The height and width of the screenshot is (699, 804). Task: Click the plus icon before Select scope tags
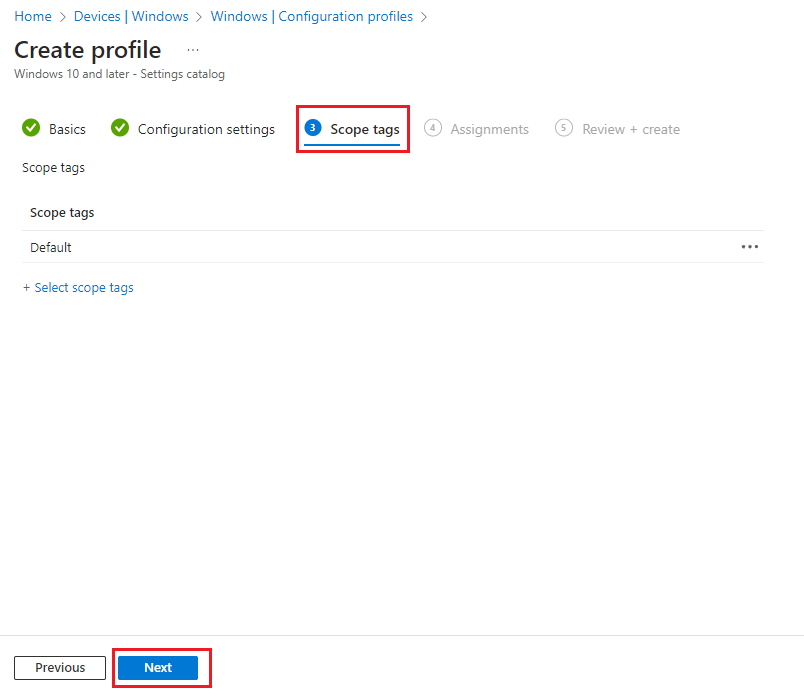coord(27,287)
